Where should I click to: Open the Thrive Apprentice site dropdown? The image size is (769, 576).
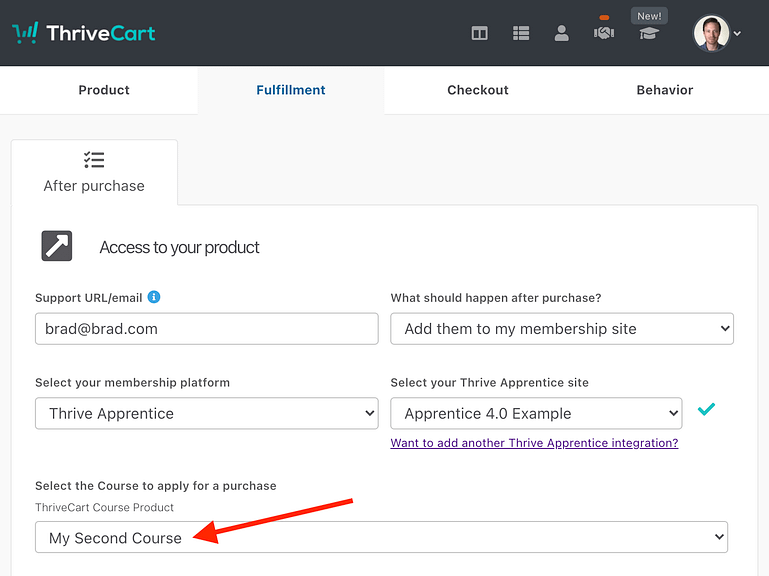(x=536, y=414)
